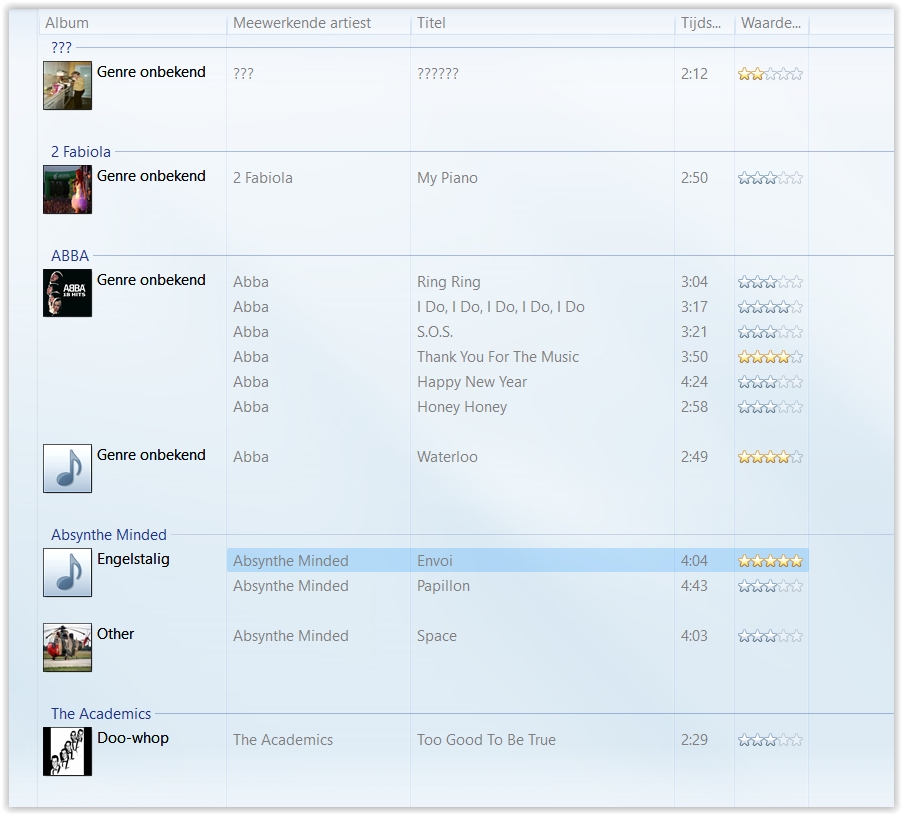Click the ABBA 18 Hits album cover
The height and width of the screenshot is (815, 902).
coord(67,293)
